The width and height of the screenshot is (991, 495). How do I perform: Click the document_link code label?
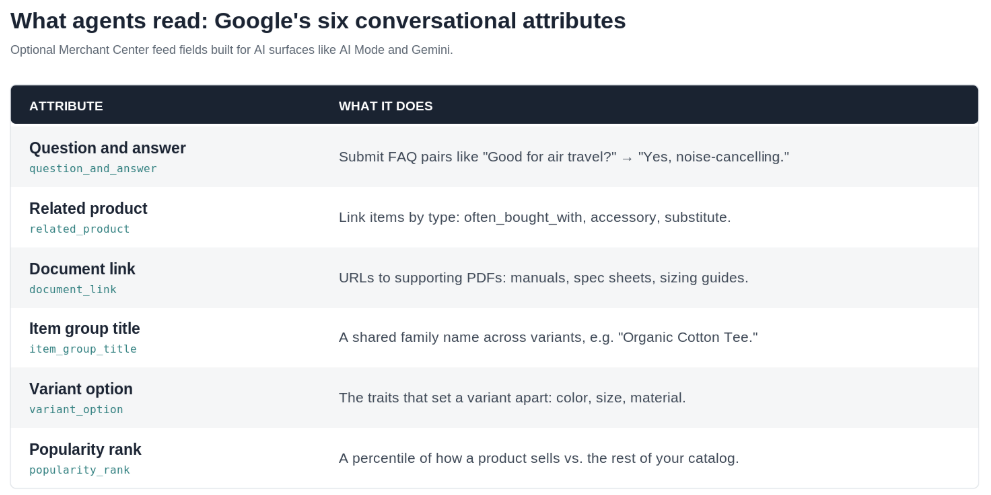click(x=73, y=290)
